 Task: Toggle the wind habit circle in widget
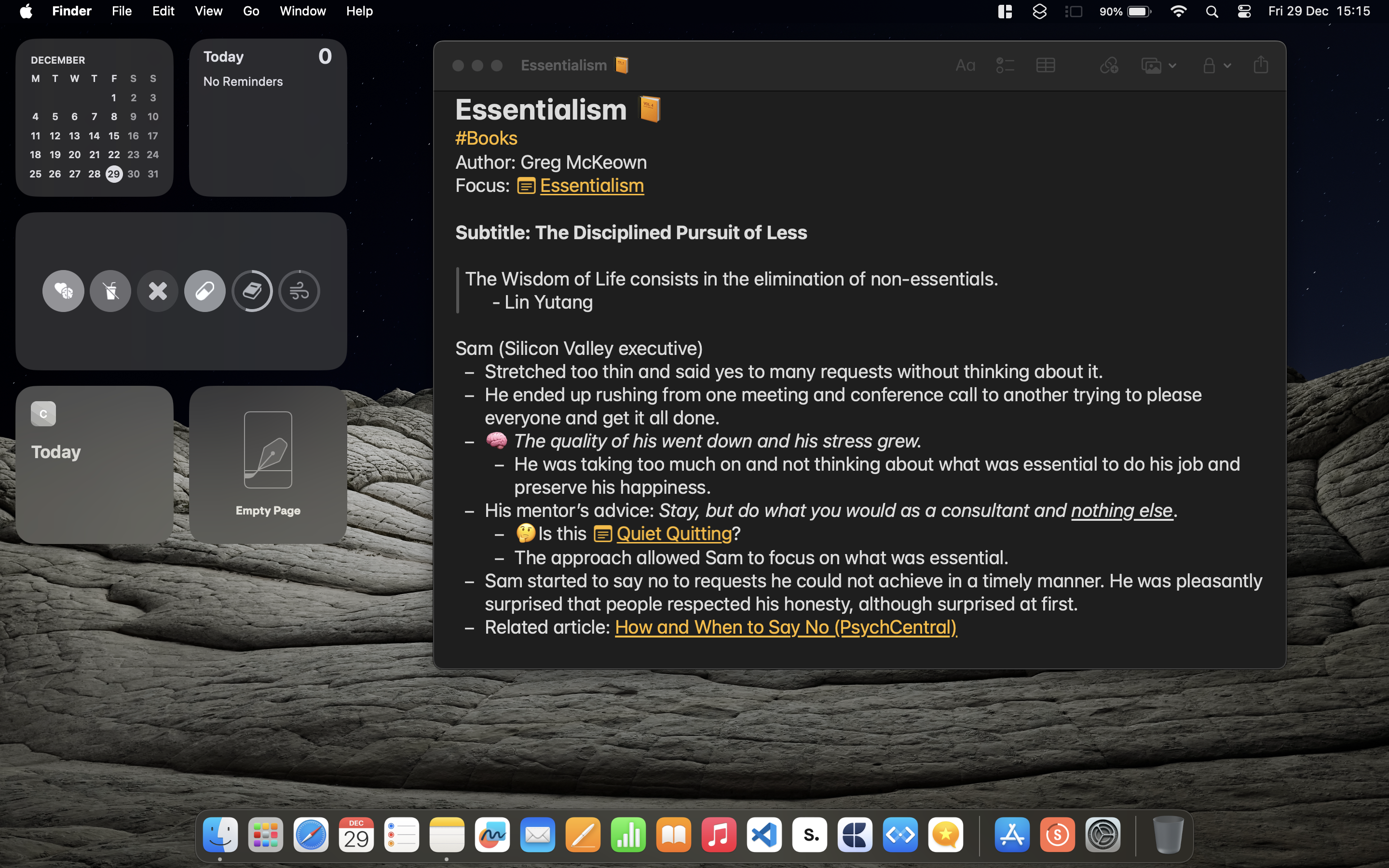(299, 291)
